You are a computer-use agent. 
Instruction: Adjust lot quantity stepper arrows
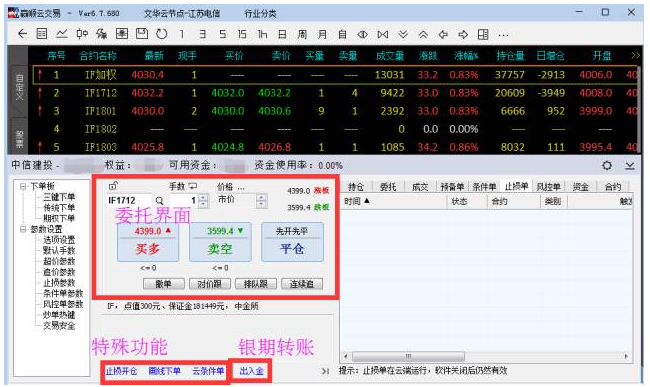[203, 201]
